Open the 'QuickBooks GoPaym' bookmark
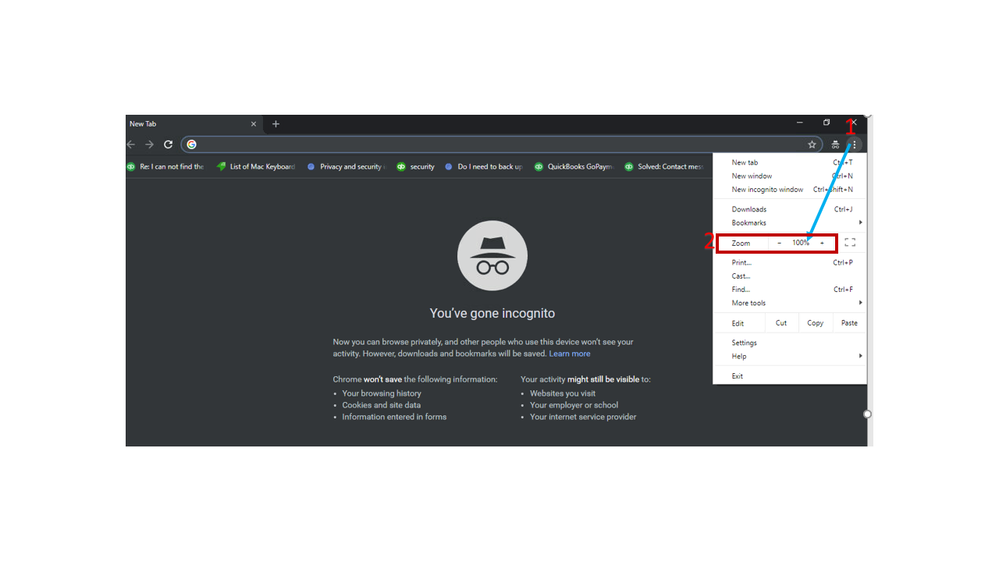Viewport: 999px width, 562px height. point(573,167)
